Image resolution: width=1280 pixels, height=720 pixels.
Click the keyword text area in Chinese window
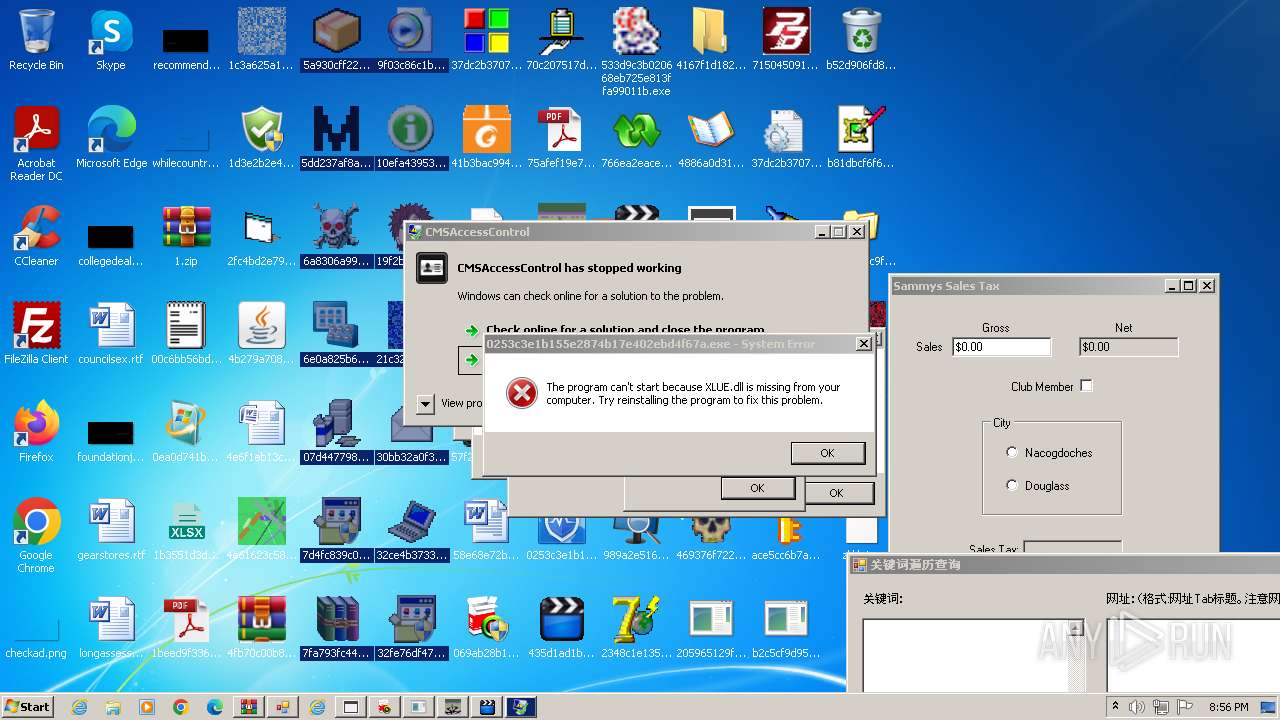[965, 656]
